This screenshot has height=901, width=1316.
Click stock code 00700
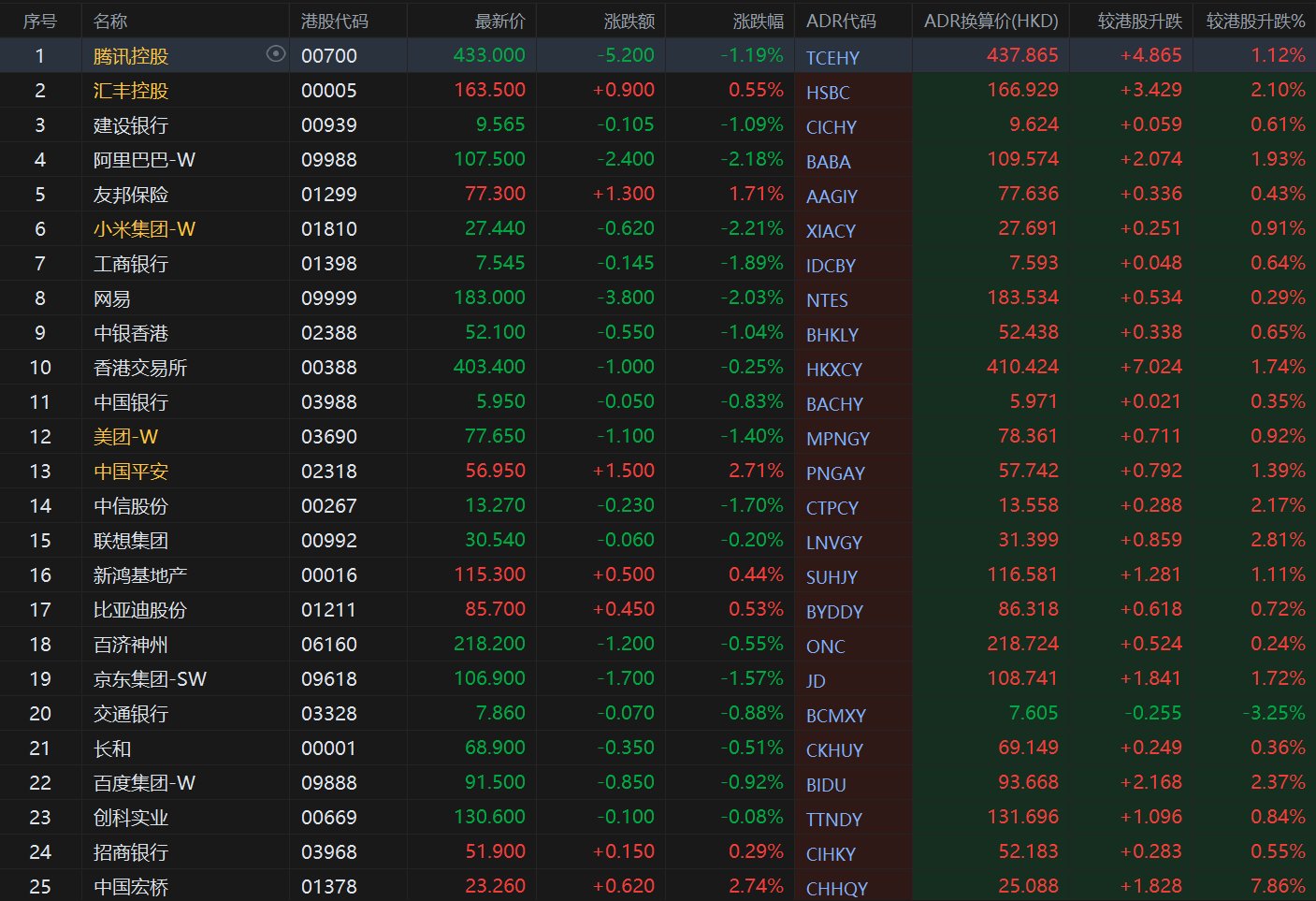coord(329,56)
